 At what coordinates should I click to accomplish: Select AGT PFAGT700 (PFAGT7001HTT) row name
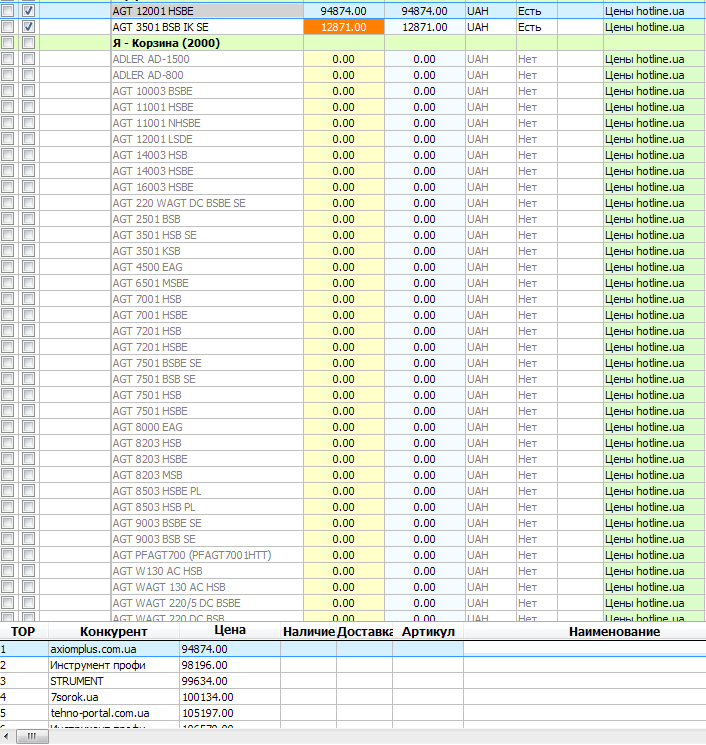click(x=192, y=555)
